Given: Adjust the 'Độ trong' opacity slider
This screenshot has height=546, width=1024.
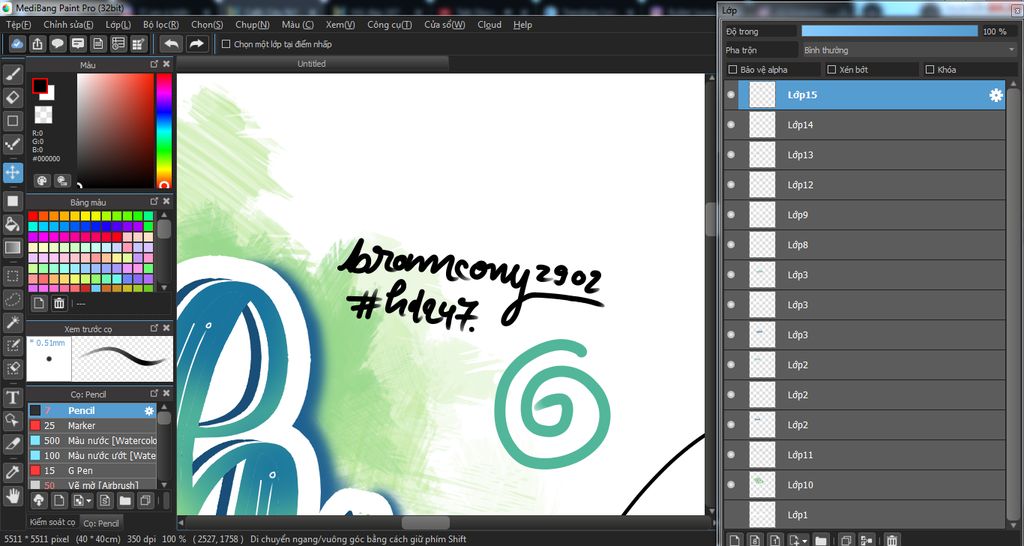Looking at the screenshot, I should click(889, 31).
